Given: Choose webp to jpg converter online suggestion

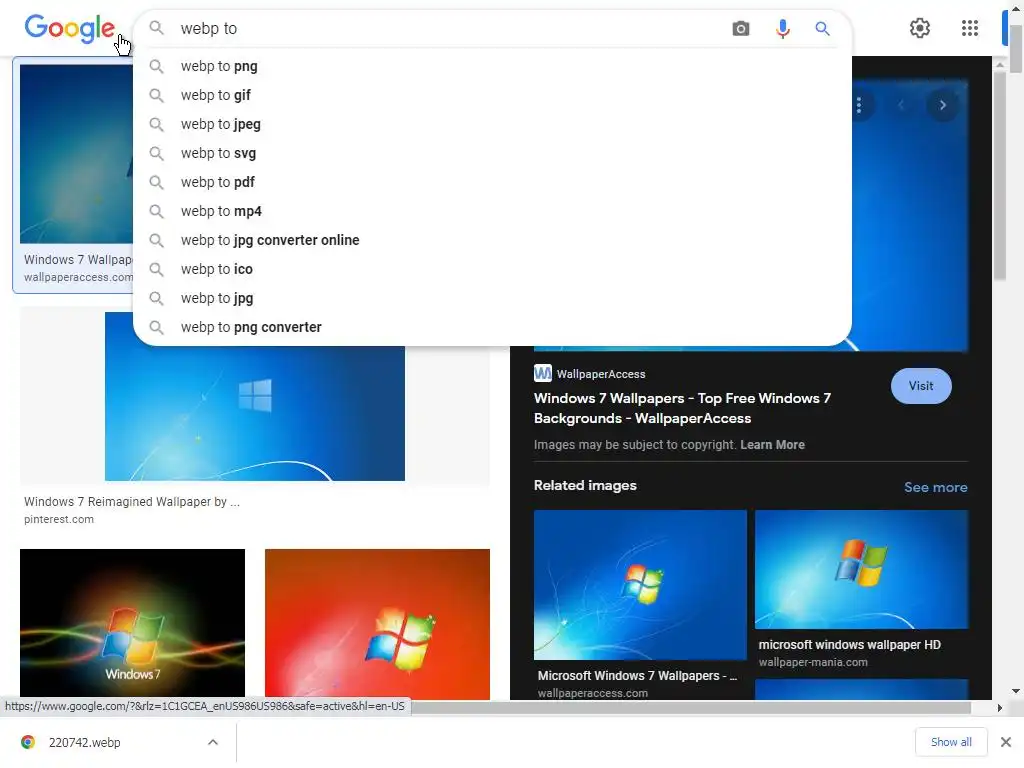Looking at the screenshot, I should tap(492, 240).
